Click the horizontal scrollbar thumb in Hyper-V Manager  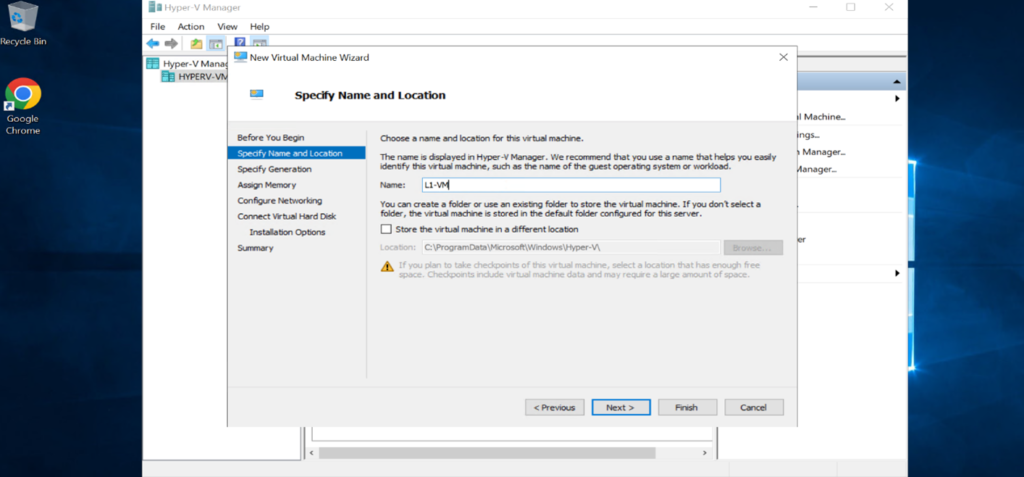[487, 452]
